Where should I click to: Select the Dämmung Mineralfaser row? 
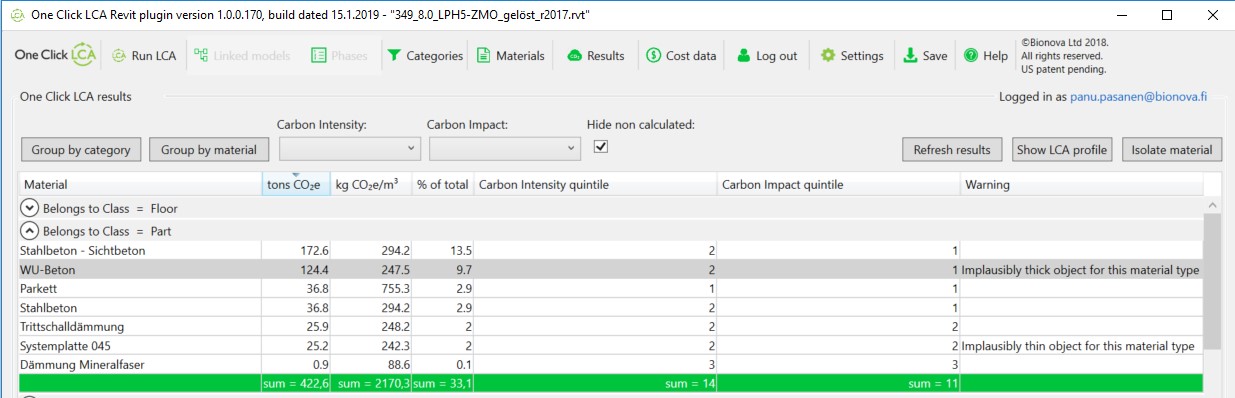pyautogui.click(x=610, y=365)
